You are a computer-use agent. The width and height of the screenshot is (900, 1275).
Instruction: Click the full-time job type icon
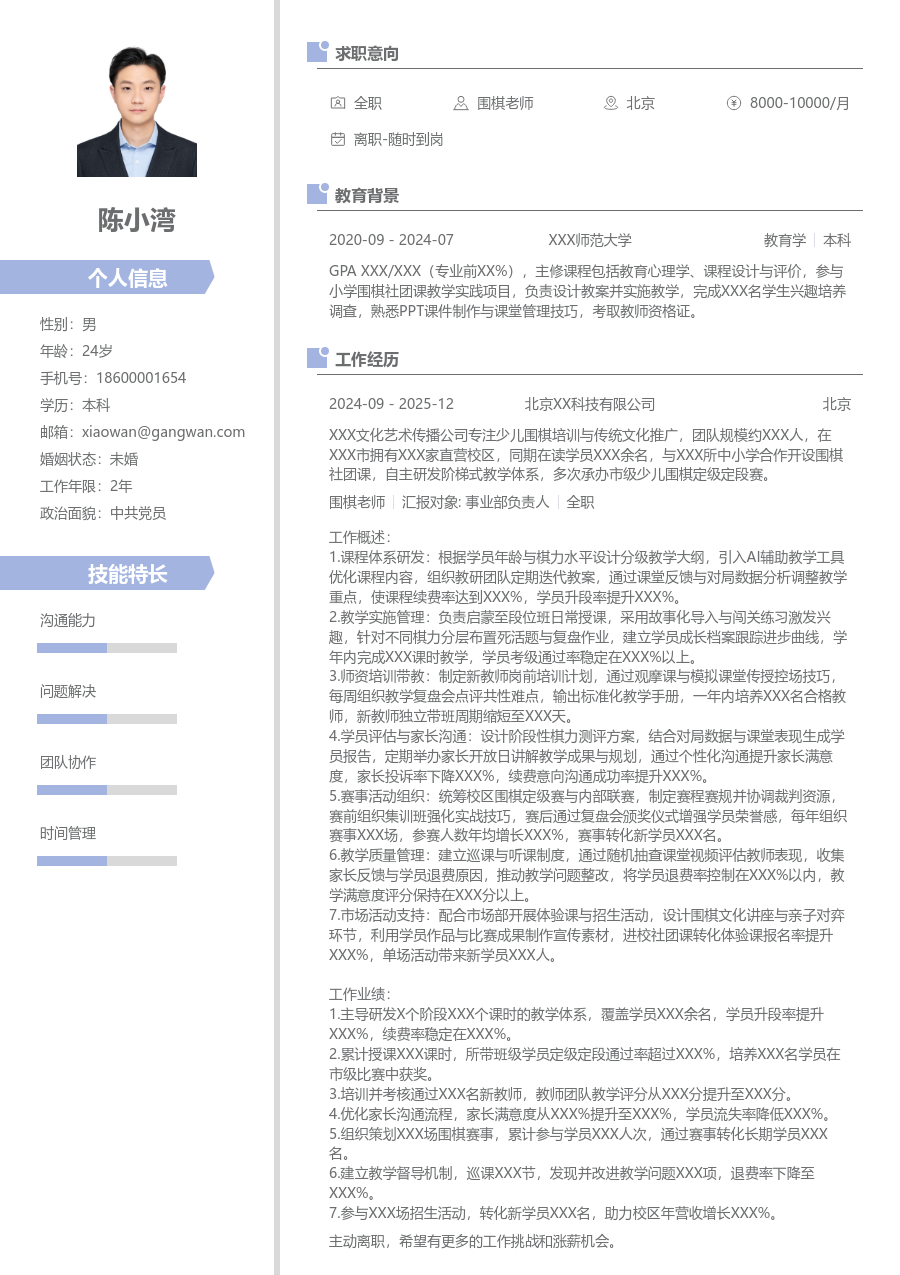[338, 103]
